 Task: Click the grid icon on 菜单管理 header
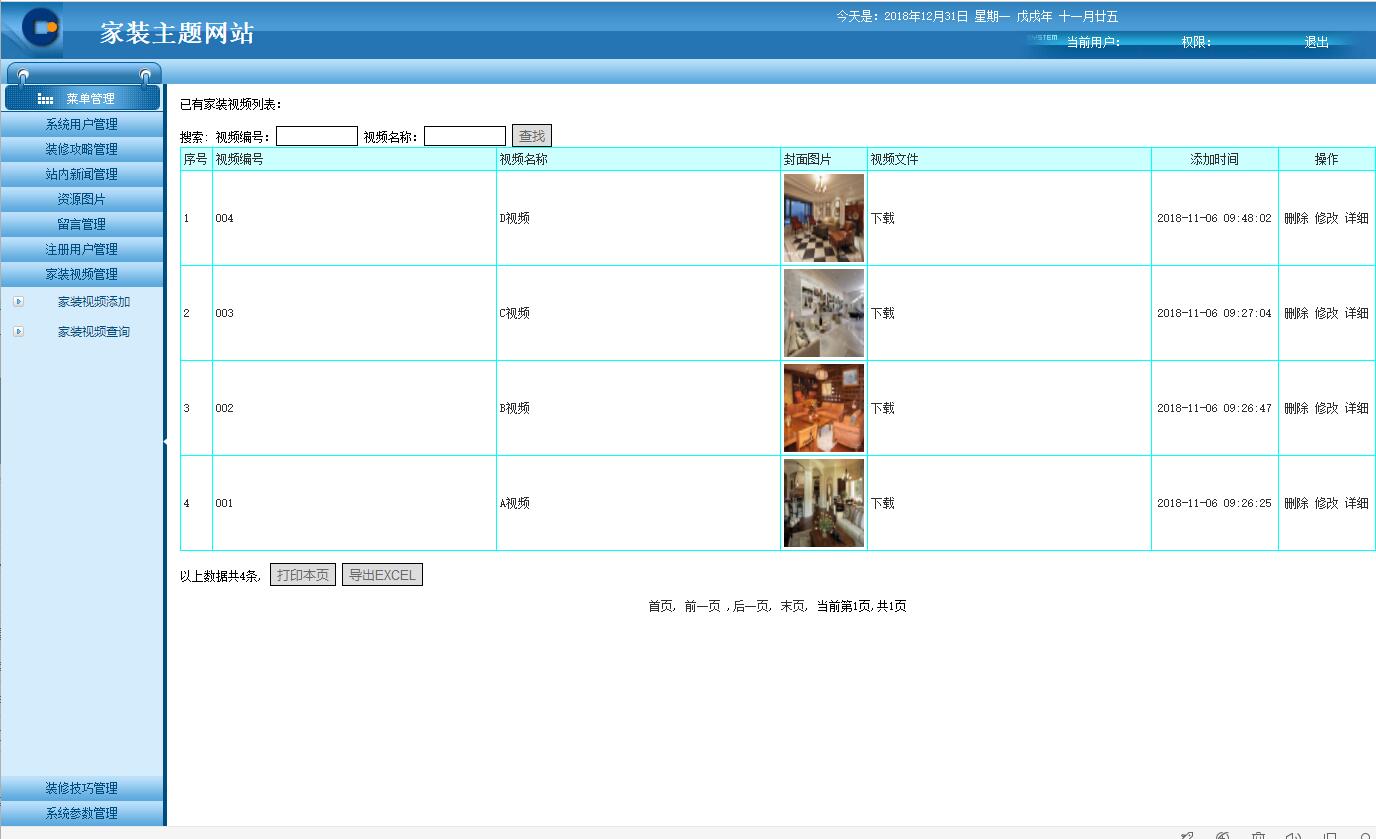pos(45,99)
